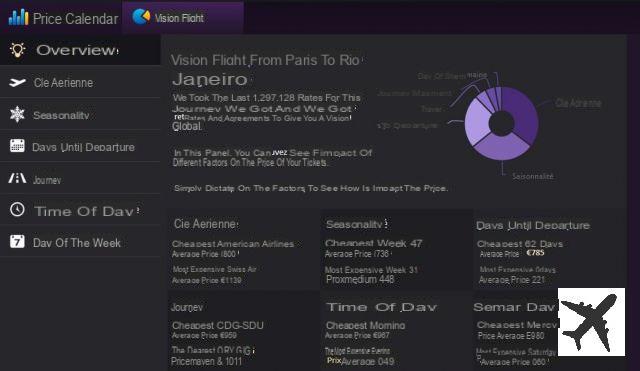Click the calendar icon for Days Until Departure
The image size is (640, 371).
point(17,146)
